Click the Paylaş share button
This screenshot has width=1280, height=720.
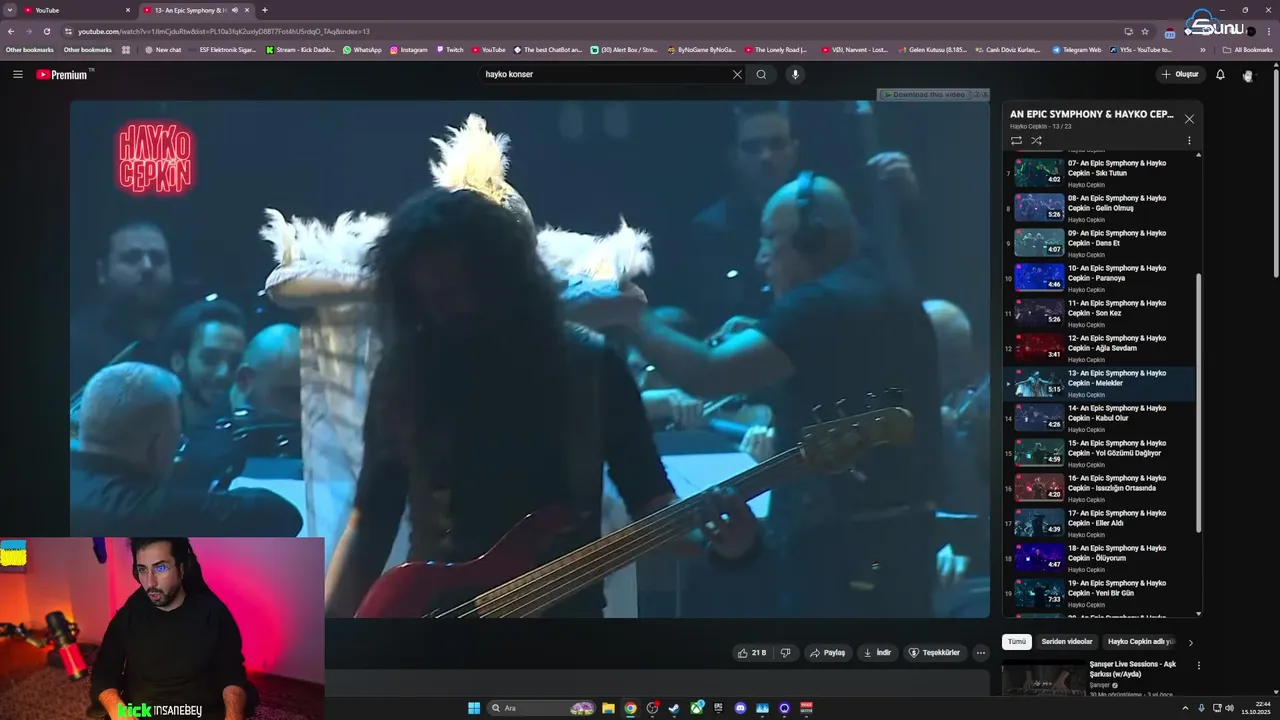828,652
